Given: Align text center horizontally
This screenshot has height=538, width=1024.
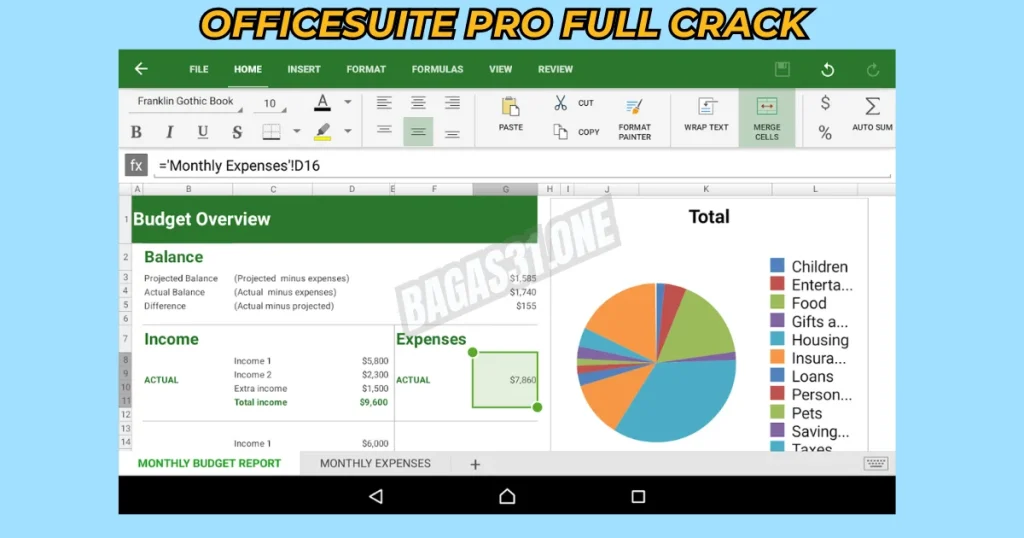Looking at the screenshot, I should [418, 103].
